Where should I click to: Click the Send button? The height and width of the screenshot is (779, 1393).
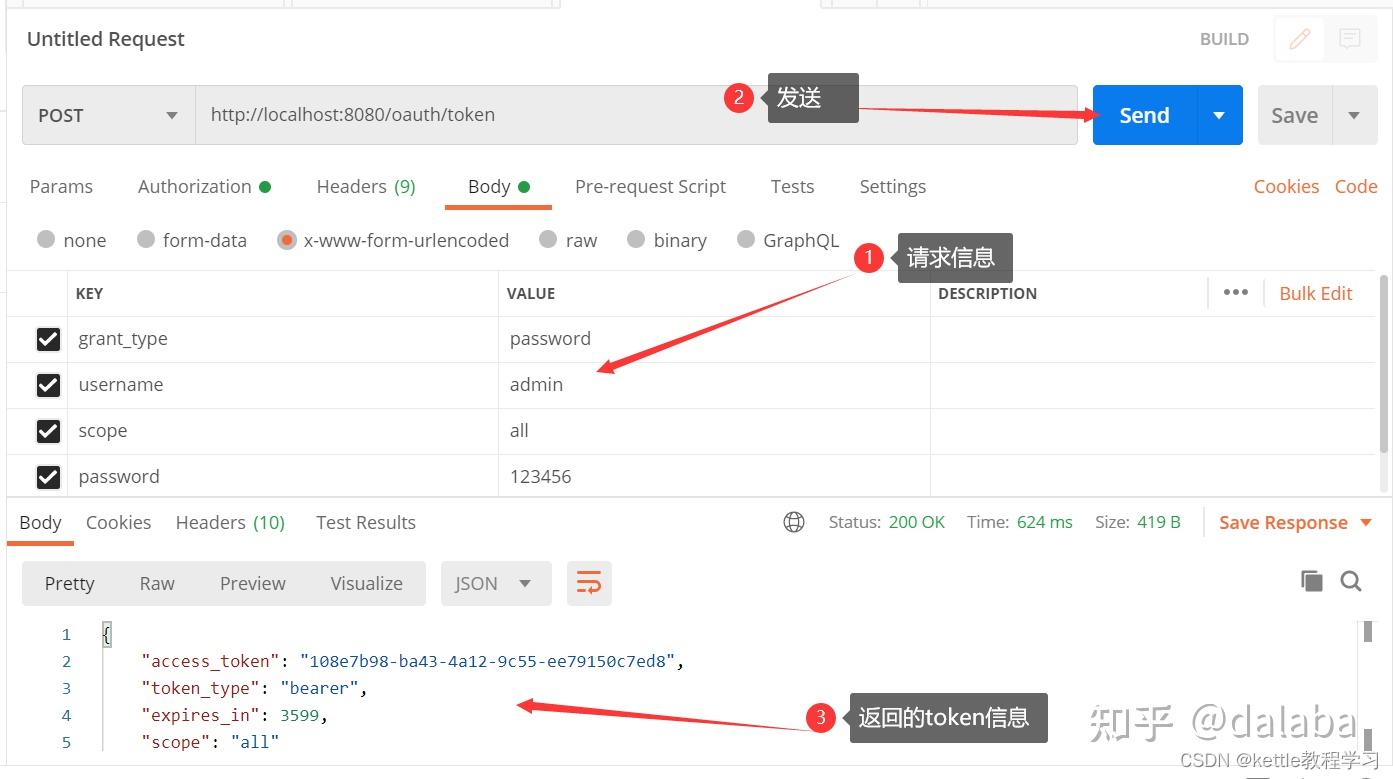[x=1143, y=114]
